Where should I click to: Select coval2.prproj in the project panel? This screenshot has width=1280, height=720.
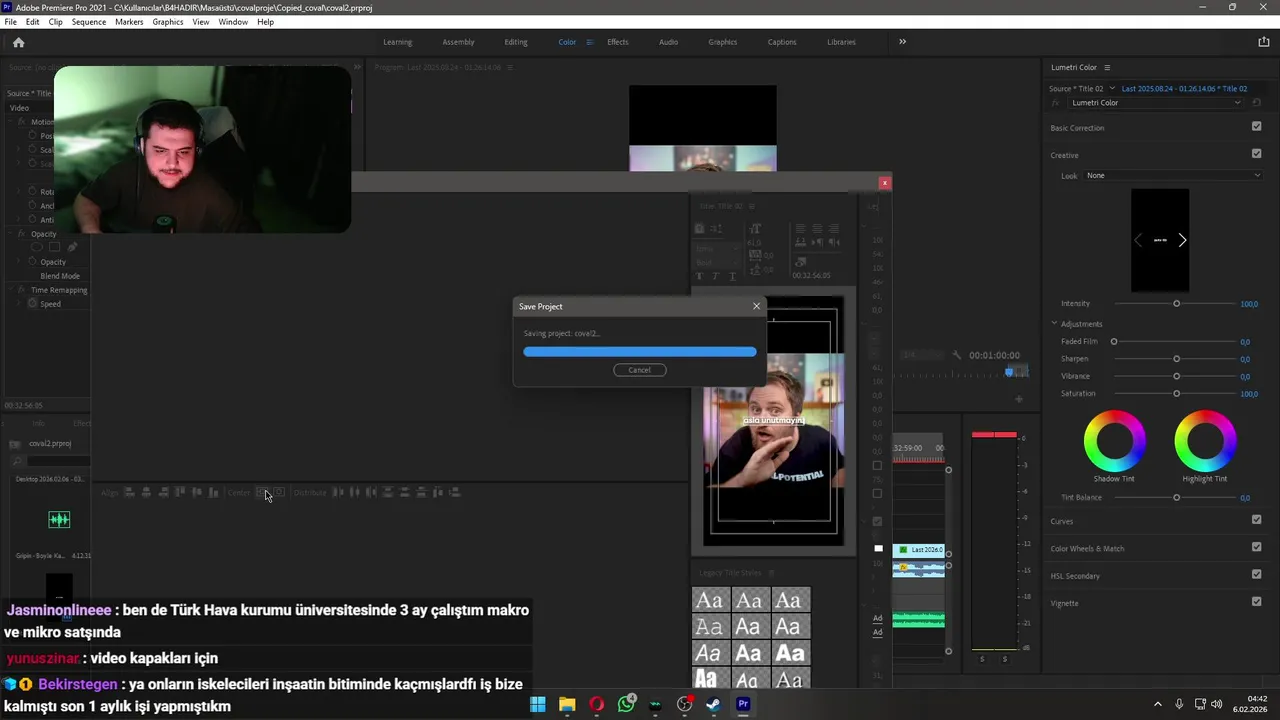[50, 443]
